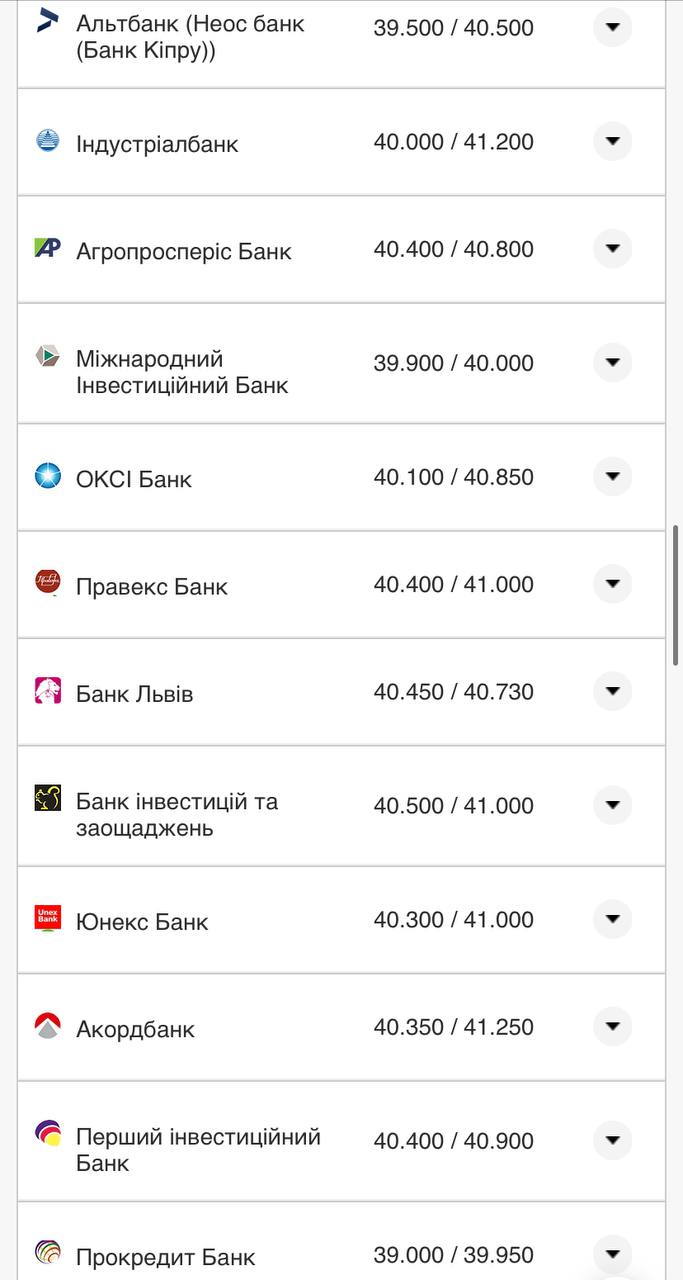
Task: Click the Індустріалбанк logo icon
Action: point(48,140)
